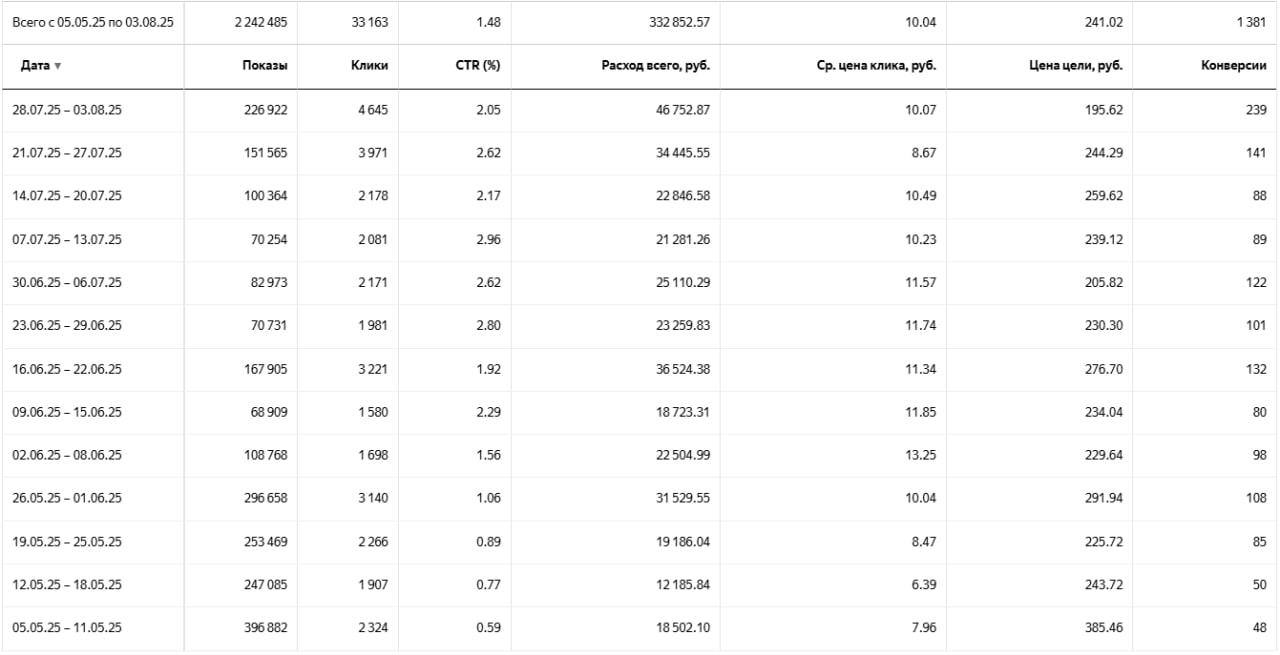
Task: Click total conversions value 1 381
Action: (1251, 22)
